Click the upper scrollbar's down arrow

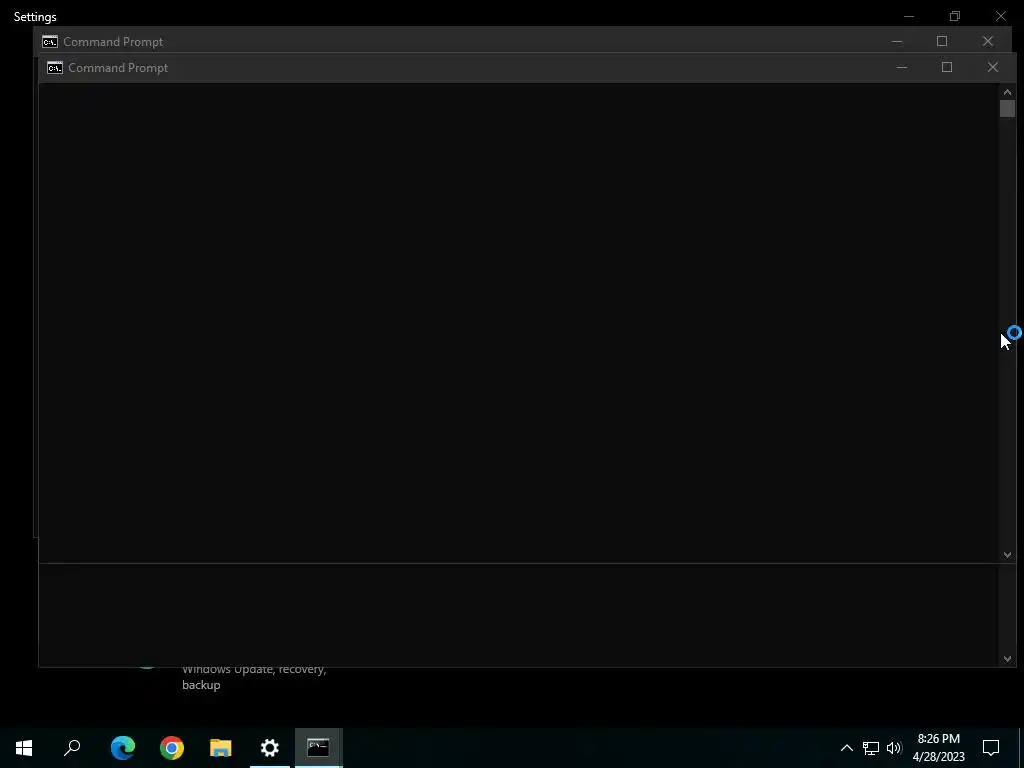point(1007,554)
